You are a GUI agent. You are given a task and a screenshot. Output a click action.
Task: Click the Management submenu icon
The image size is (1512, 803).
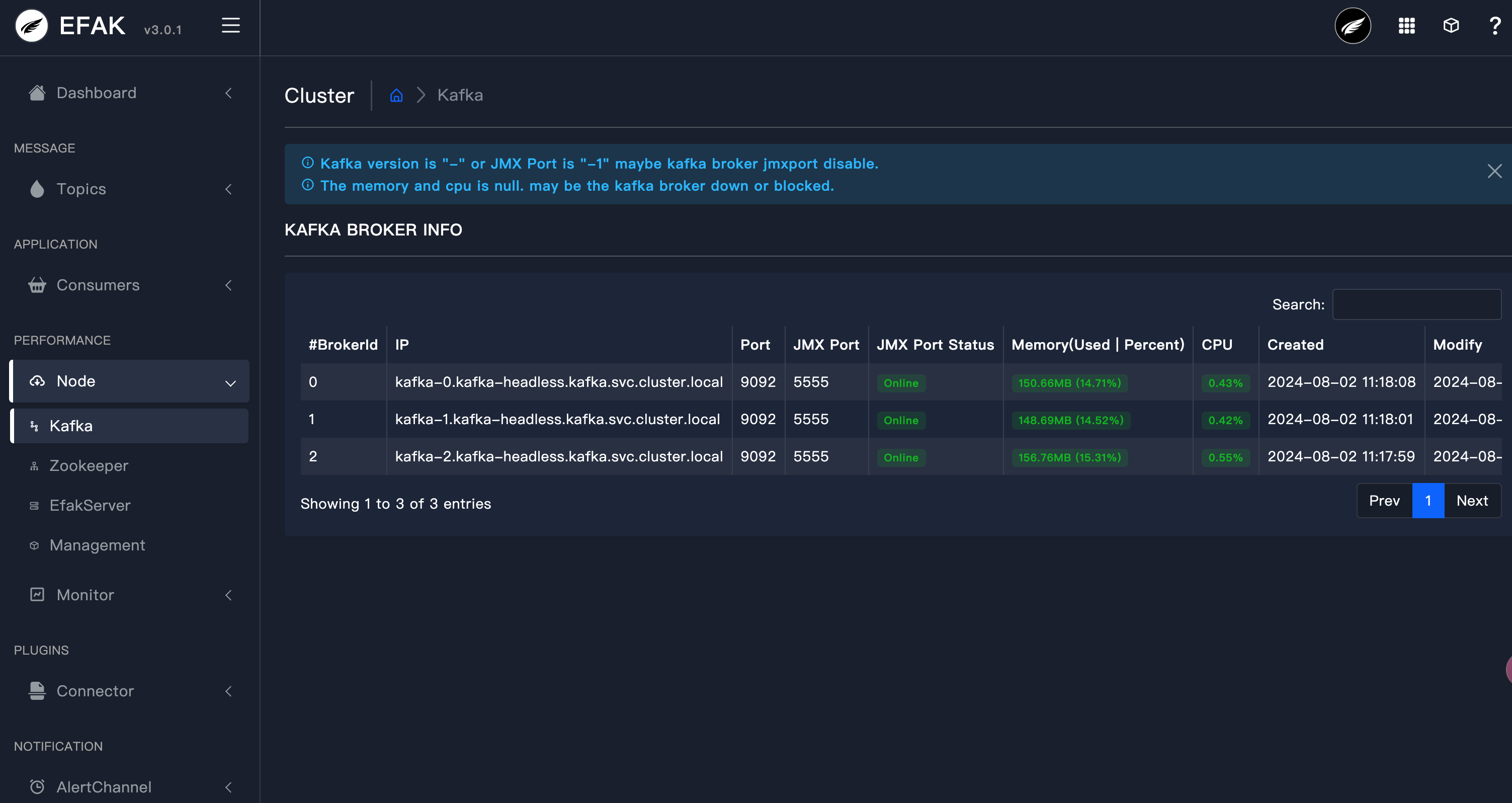click(34, 545)
